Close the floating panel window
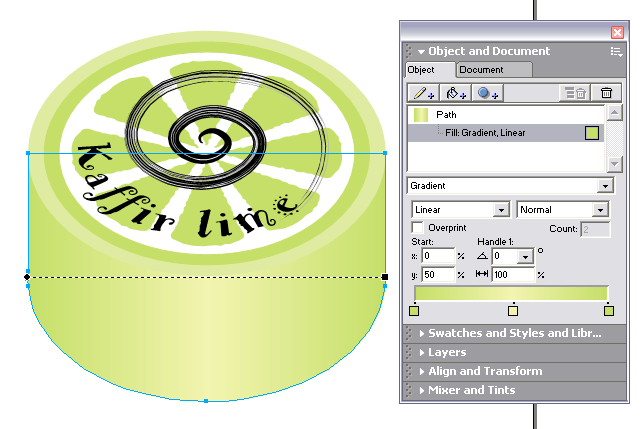This screenshot has height=429, width=641. (x=617, y=32)
